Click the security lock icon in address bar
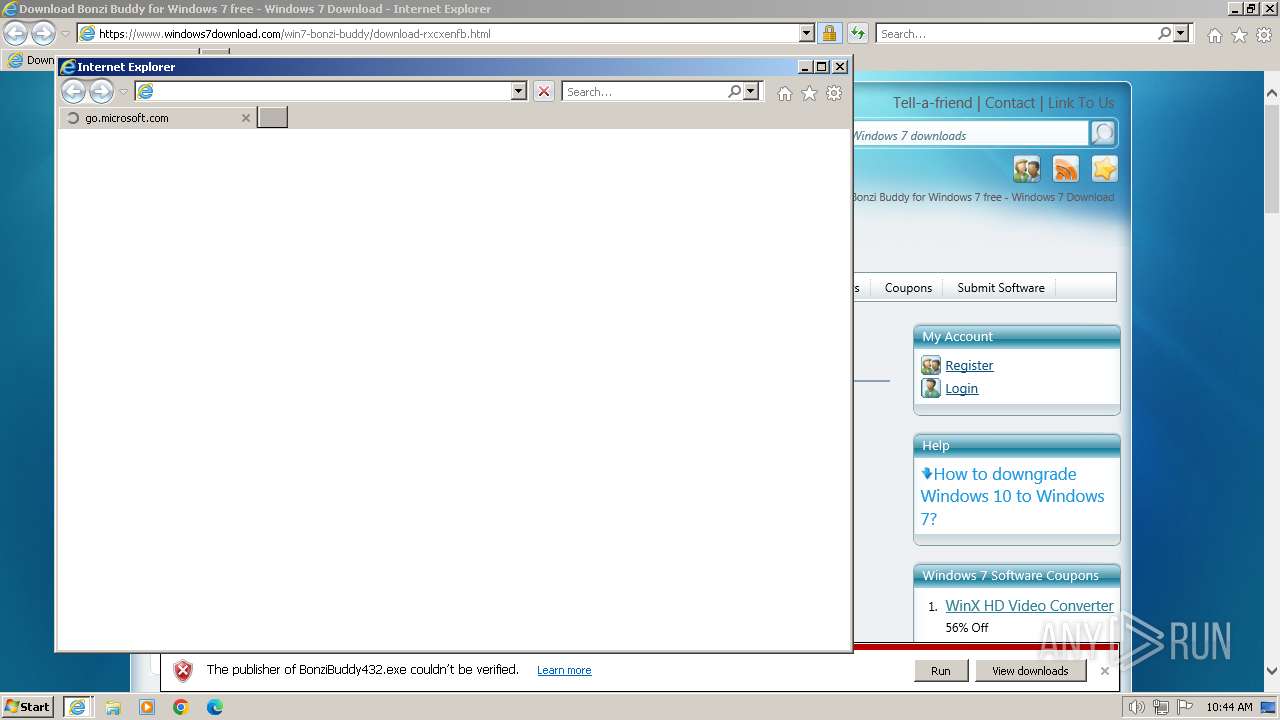1280x720 pixels. click(x=829, y=33)
